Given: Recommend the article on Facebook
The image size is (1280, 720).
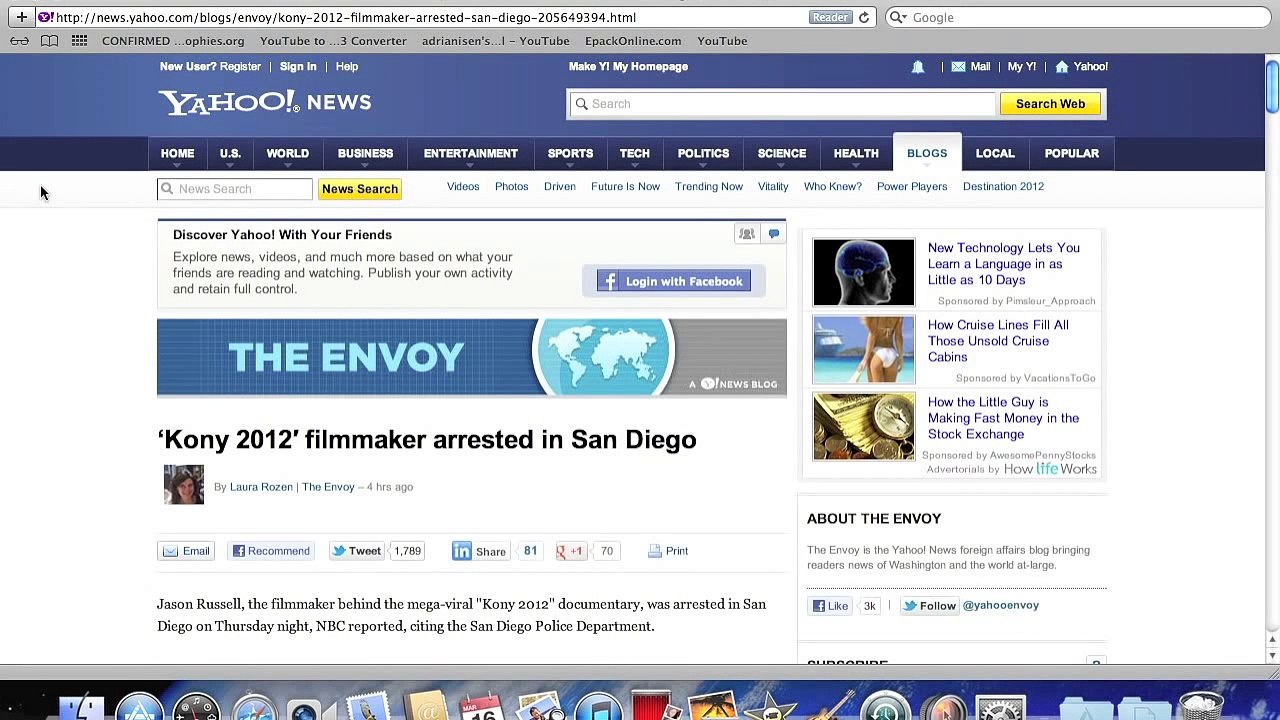Looking at the screenshot, I should click(271, 551).
